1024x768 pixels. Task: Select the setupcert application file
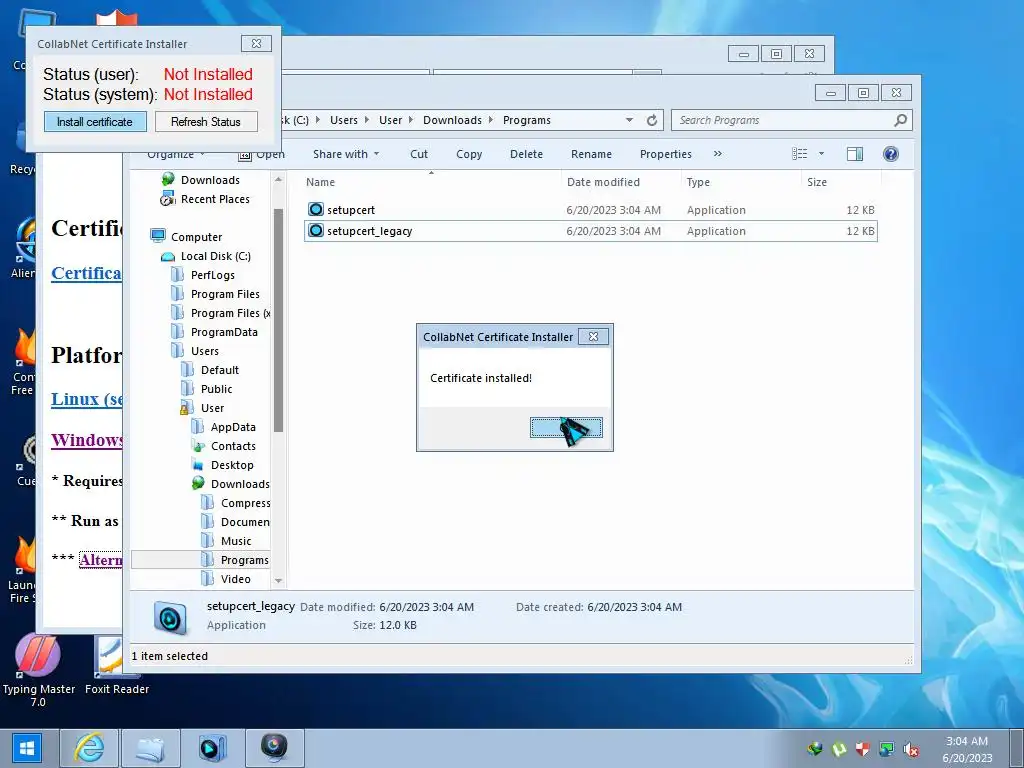[x=590, y=210]
